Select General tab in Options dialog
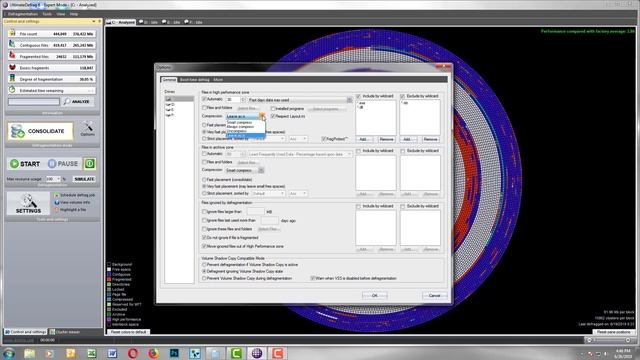Screen dimensions: 640x360 [x=169, y=80]
